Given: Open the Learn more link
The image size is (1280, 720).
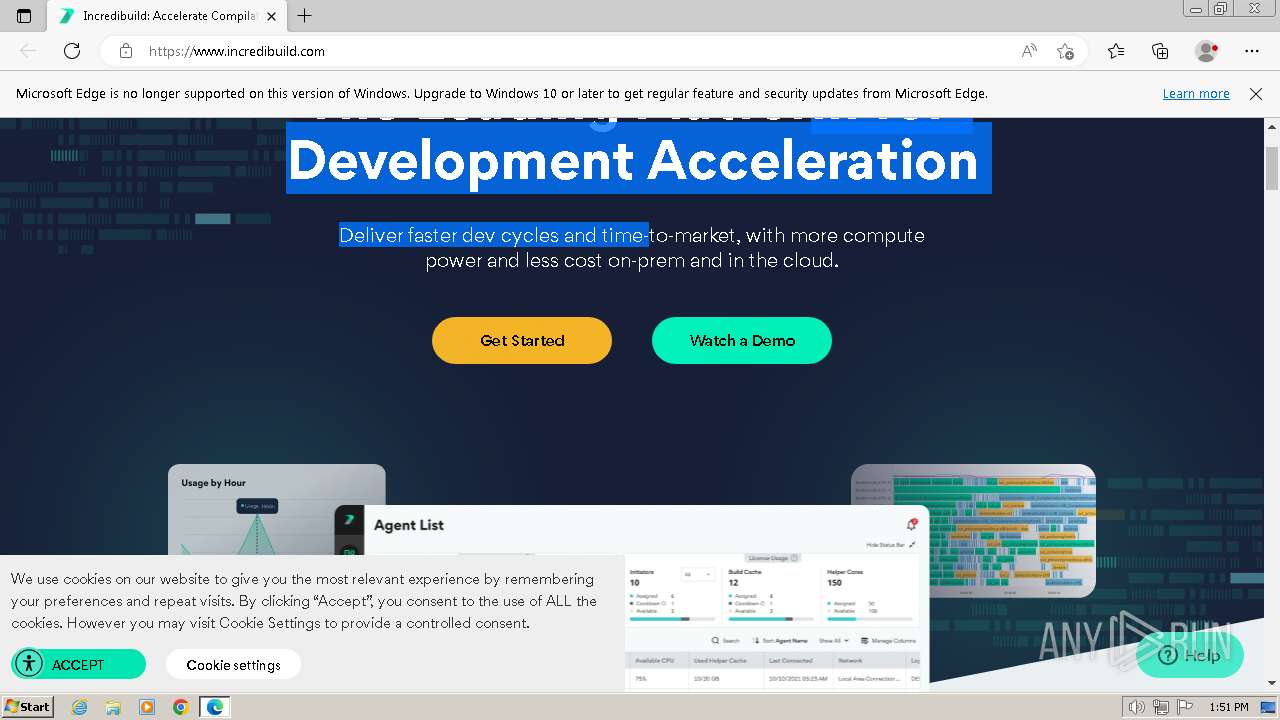Looking at the screenshot, I should click(x=1196, y=94).
